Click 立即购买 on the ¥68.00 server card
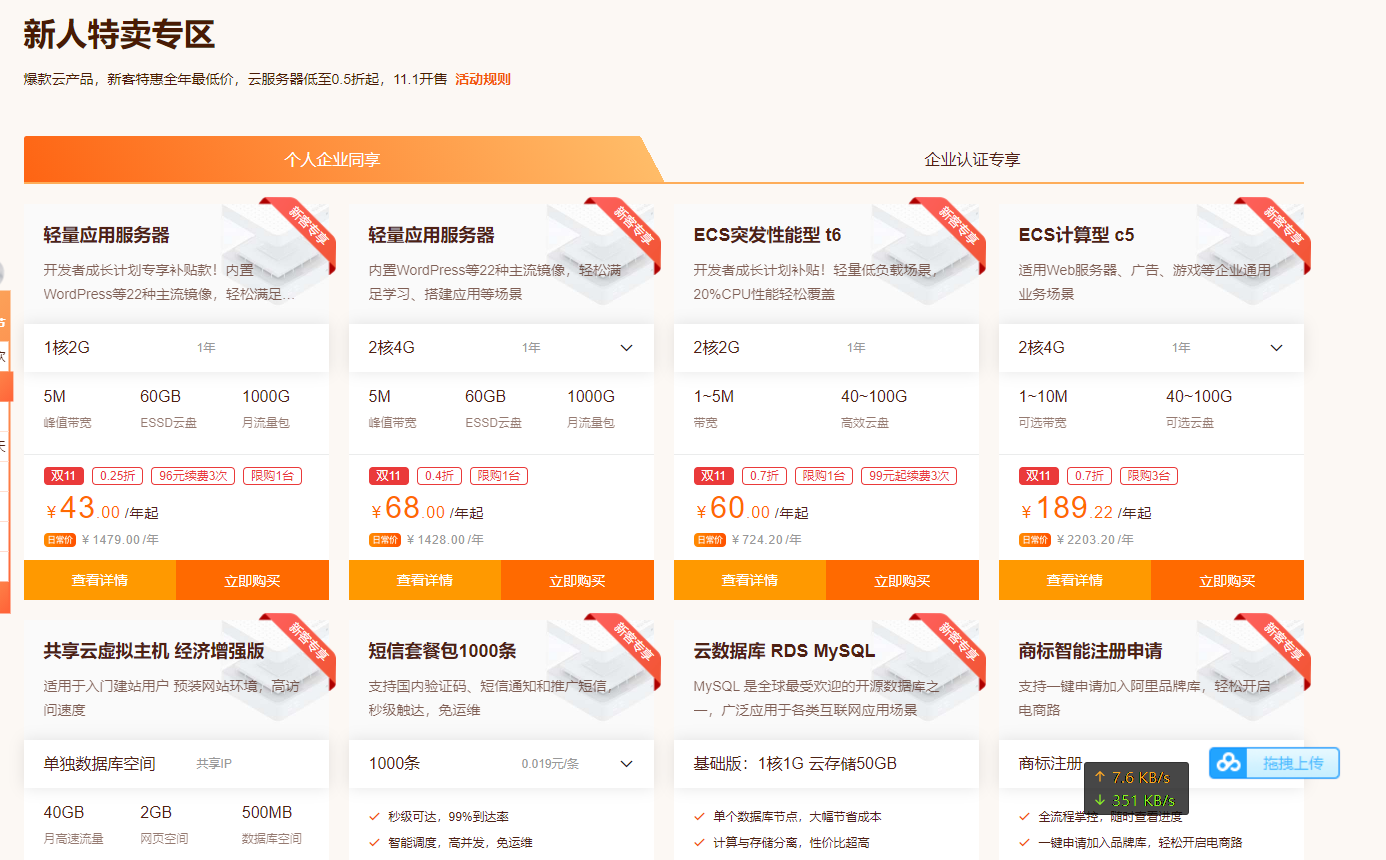The width and height of the screenshot is (1386, 860). click(577, 580)
